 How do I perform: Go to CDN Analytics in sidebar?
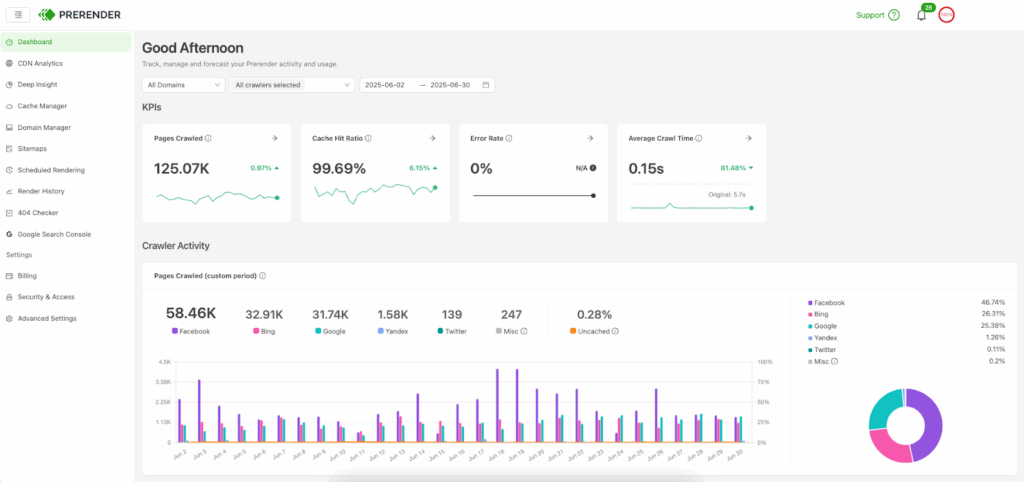[40, 63]
